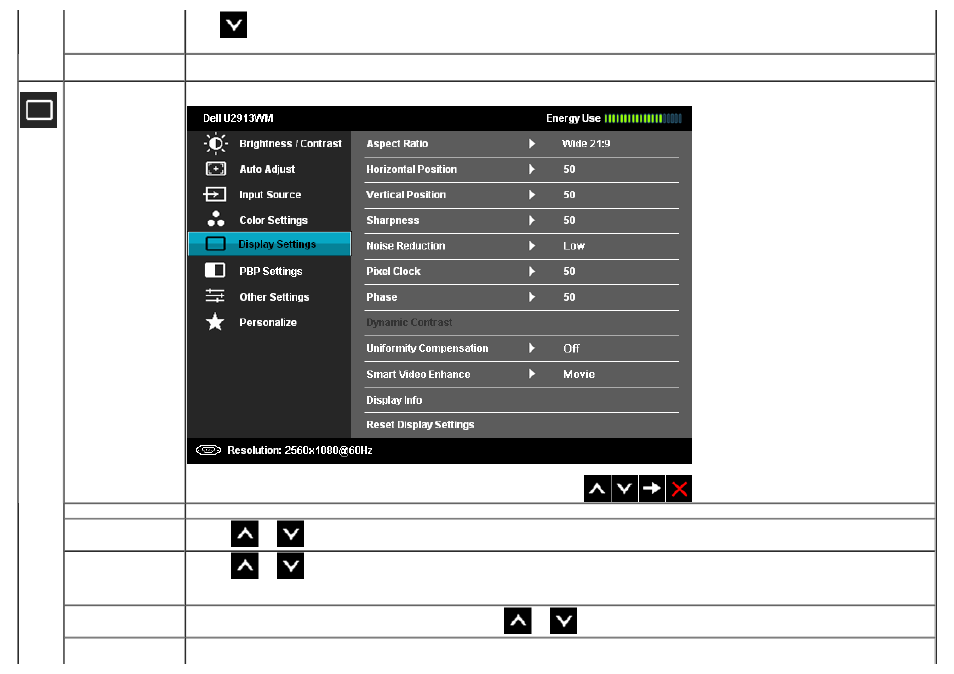Expand the Smart Video Enhance arrow
The width and height of the screenshot is (954, 674).
[x=532, y=373]
